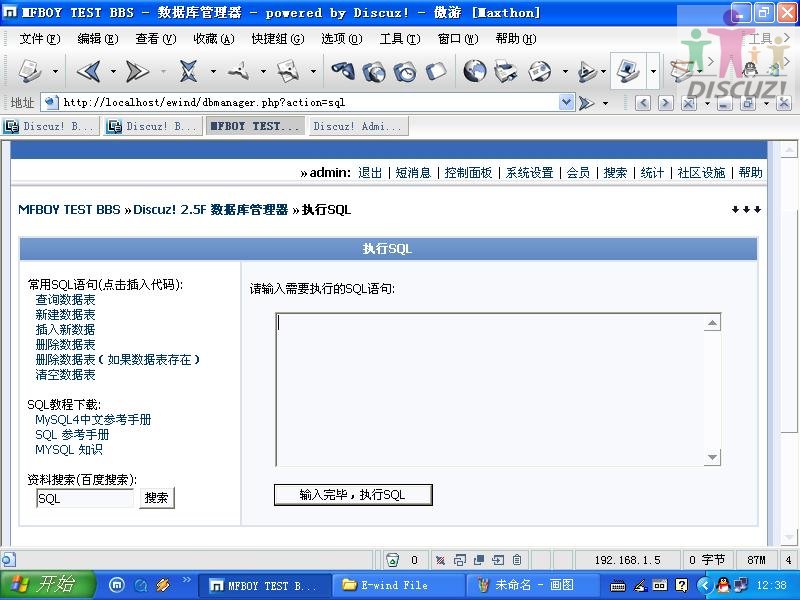Click the 控制面板 link in top navigation

pos(468,173)
